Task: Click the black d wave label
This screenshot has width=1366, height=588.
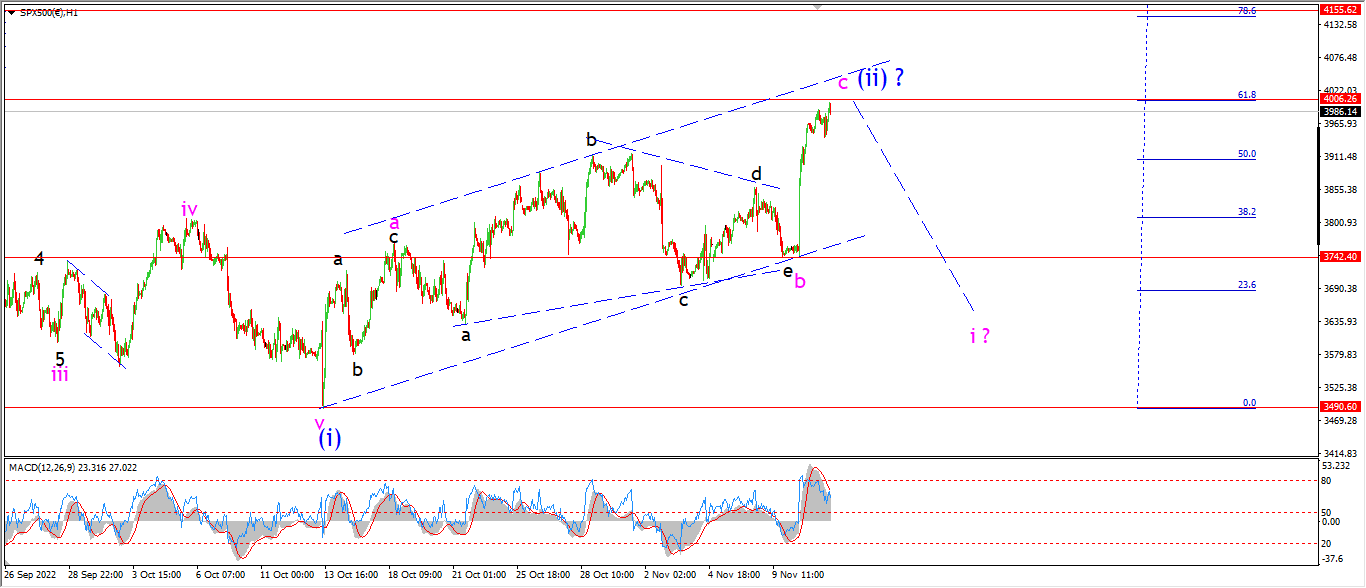Action: pyautogui.click(x=757, y=174)
